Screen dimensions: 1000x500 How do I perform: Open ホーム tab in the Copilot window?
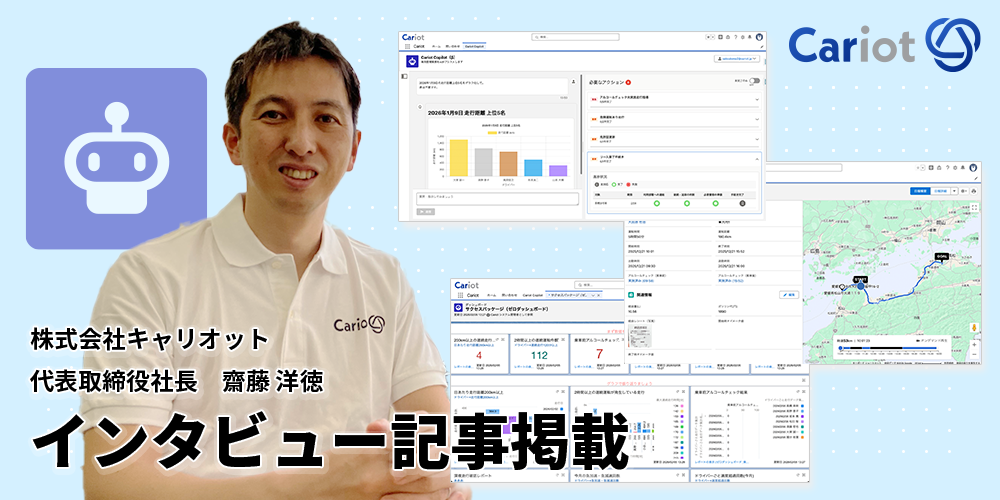click(437, 47)
